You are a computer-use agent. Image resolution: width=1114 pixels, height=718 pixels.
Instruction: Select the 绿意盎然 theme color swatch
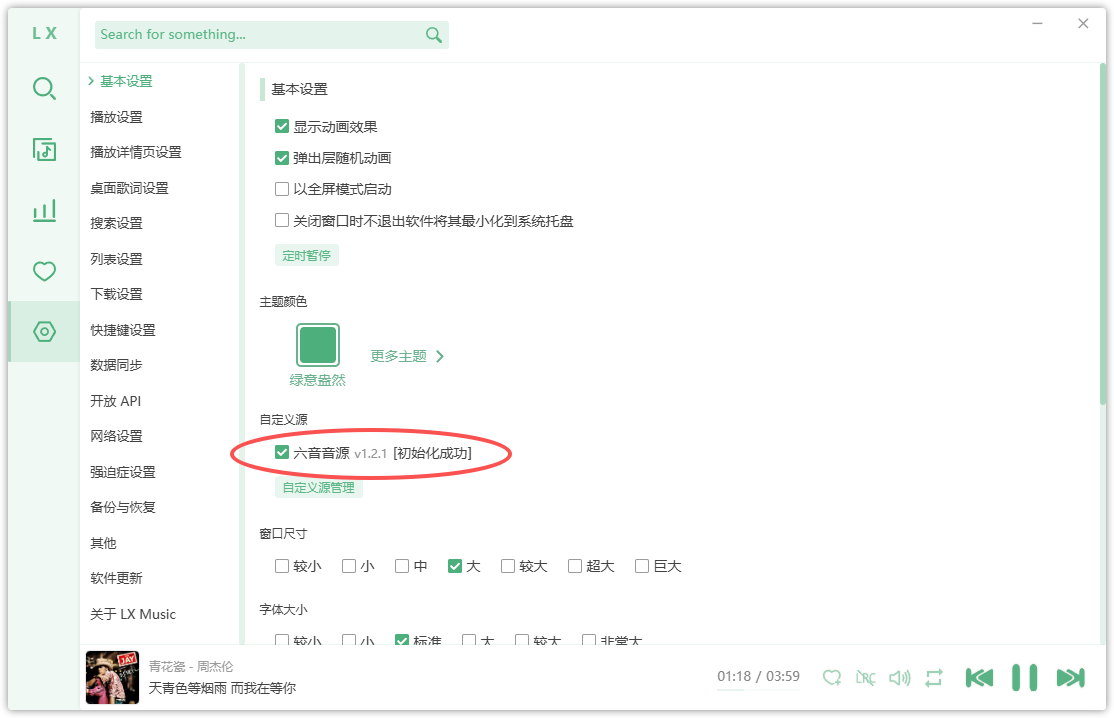(318, 343)
